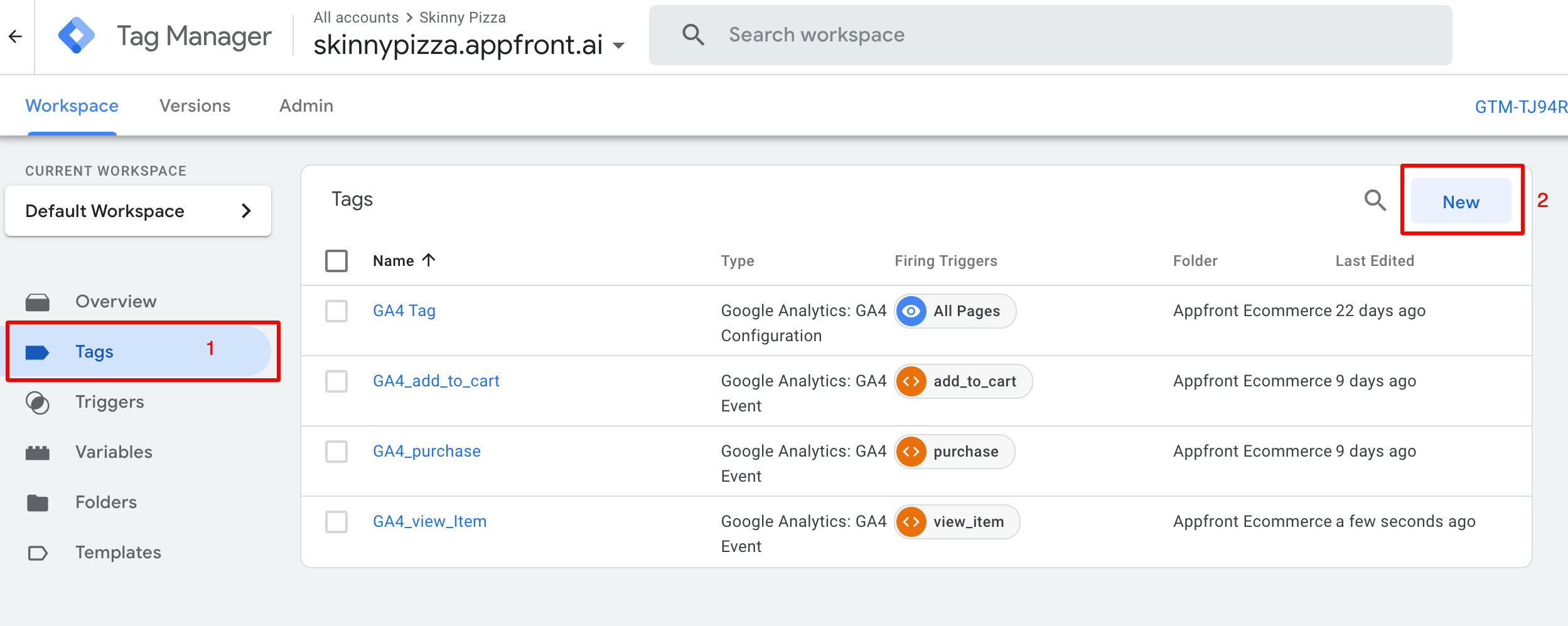Image resolution: width=1568 pixels, height=626 pixels.
Task: Click the Tag Manager title text
Action: coord(195,36)
